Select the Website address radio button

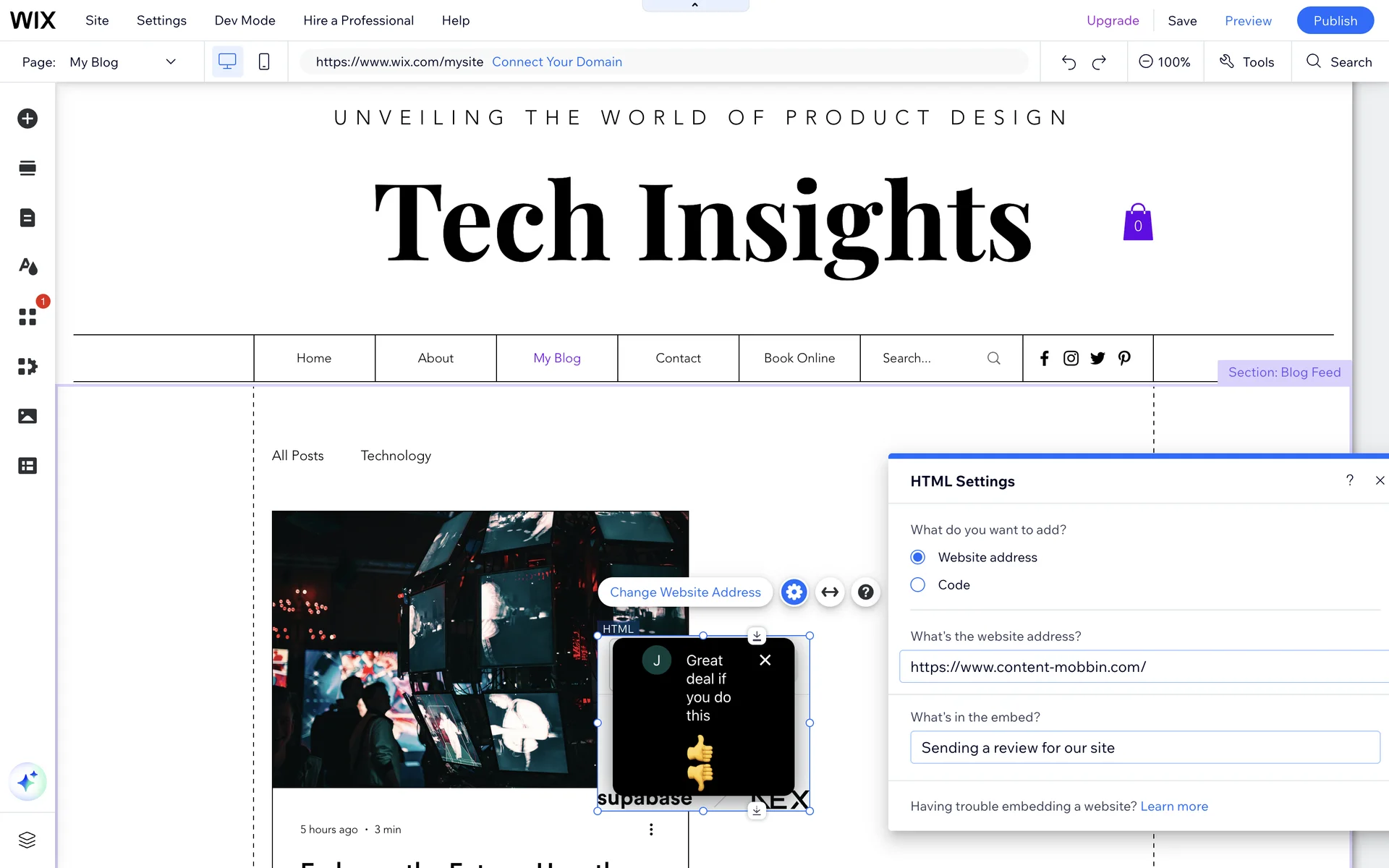pyautogui.click(x=918, y=557)
